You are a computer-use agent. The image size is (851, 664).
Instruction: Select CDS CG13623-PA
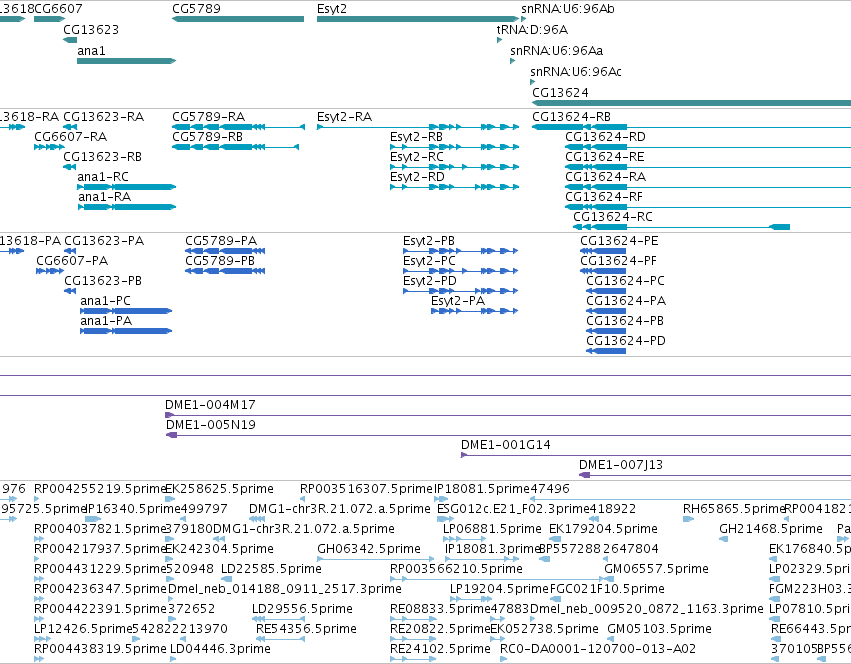(x=104, y=241)
